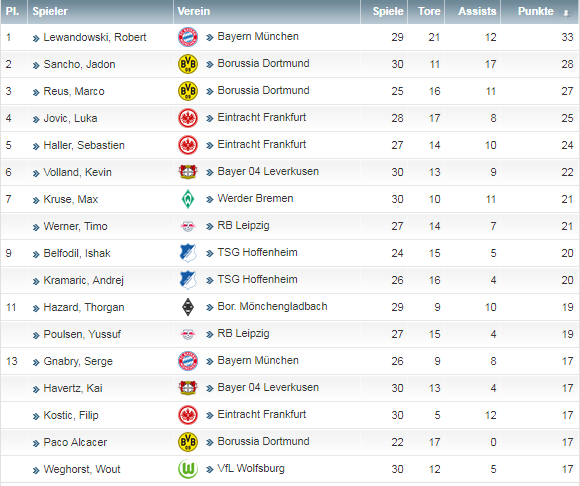This screenshot has height=486, width=580.
Task: Click the RB Leipzig logo beside Werner
Action: (x=188, y=226)
